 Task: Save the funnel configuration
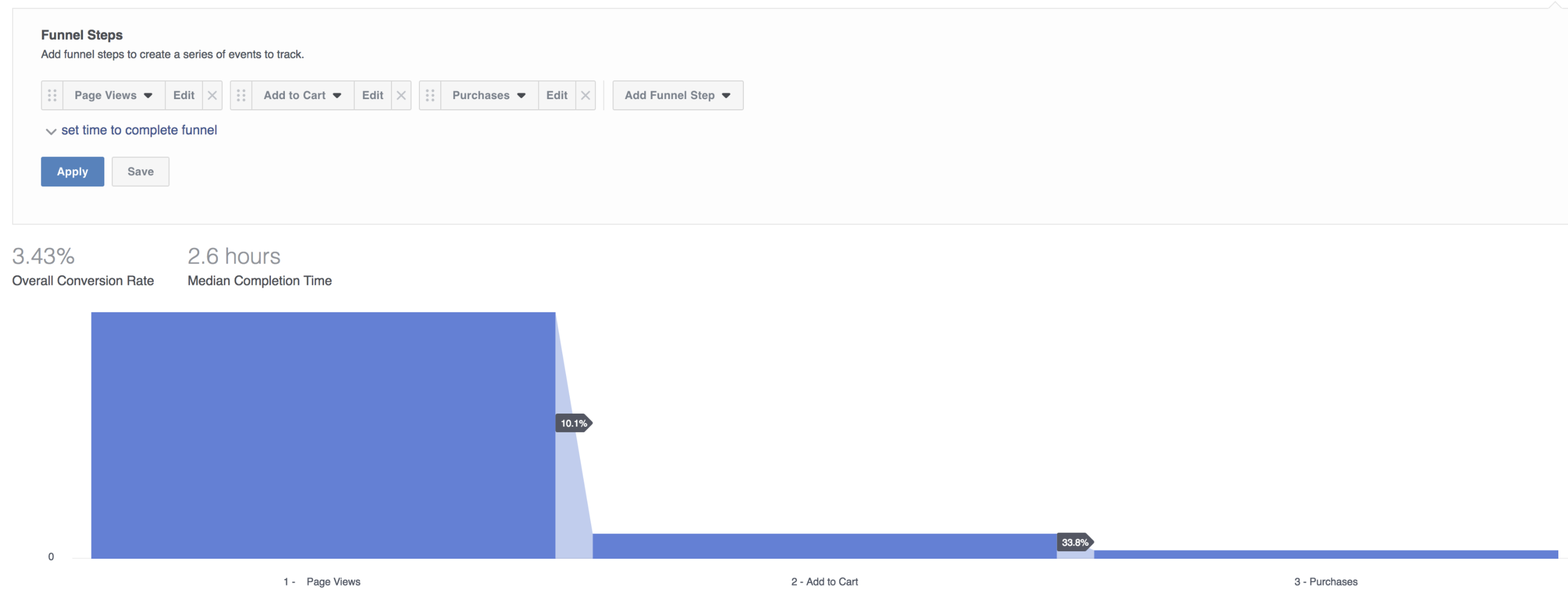[x=141, y=172]
